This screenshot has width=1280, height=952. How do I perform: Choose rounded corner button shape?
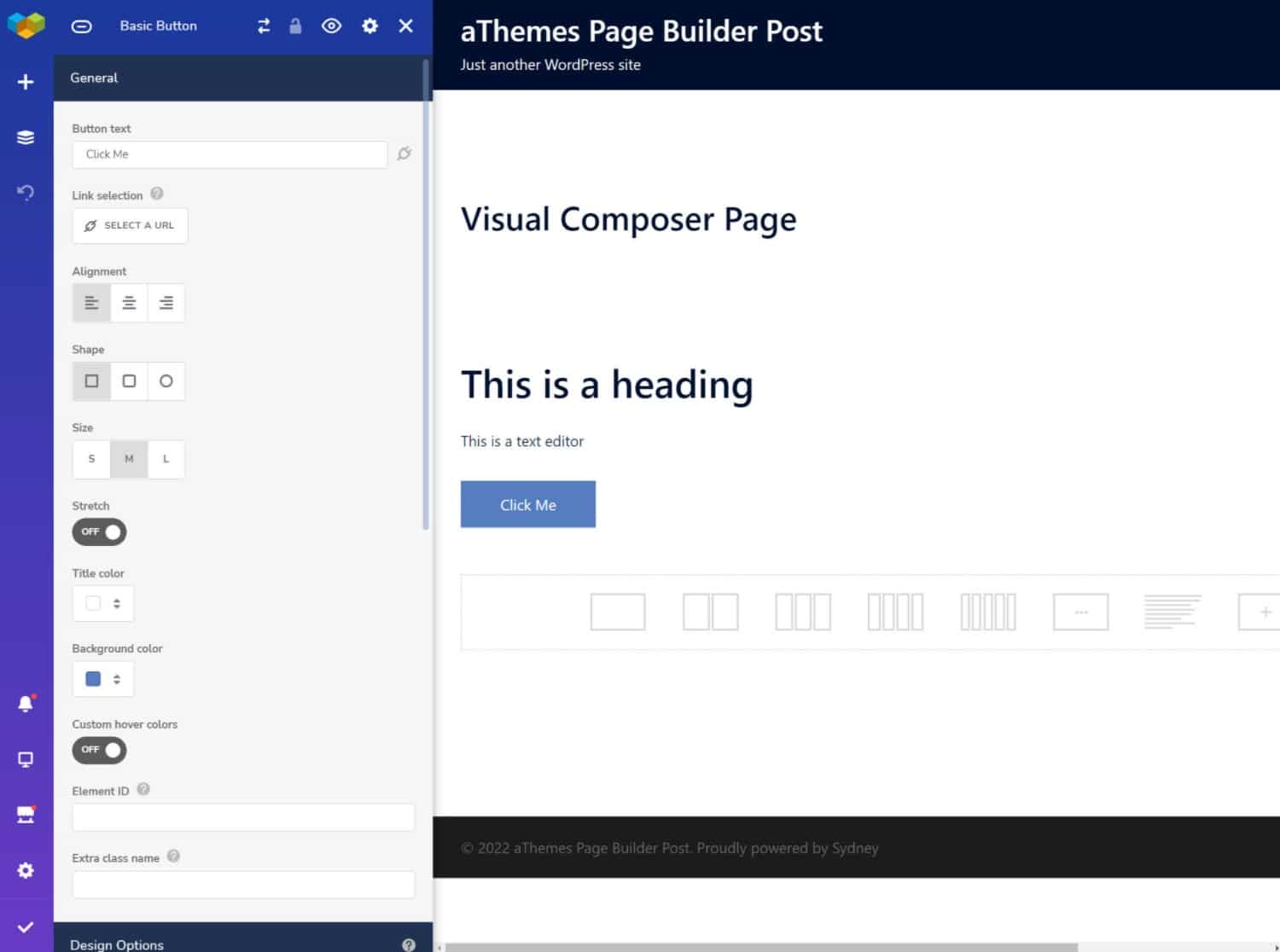tap(129, 381)
